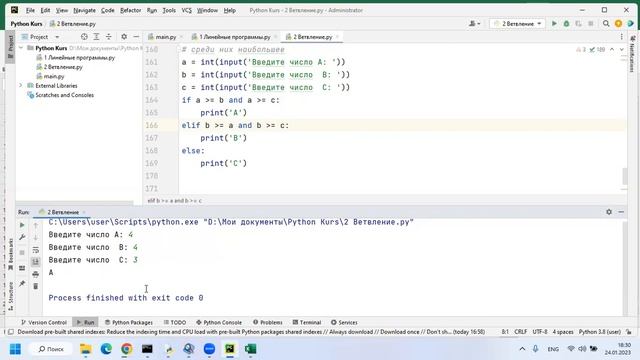Image resolution: width=640 pixels, height=360 pixels.
Task: Open the Refactor menu
Action: 130,10
